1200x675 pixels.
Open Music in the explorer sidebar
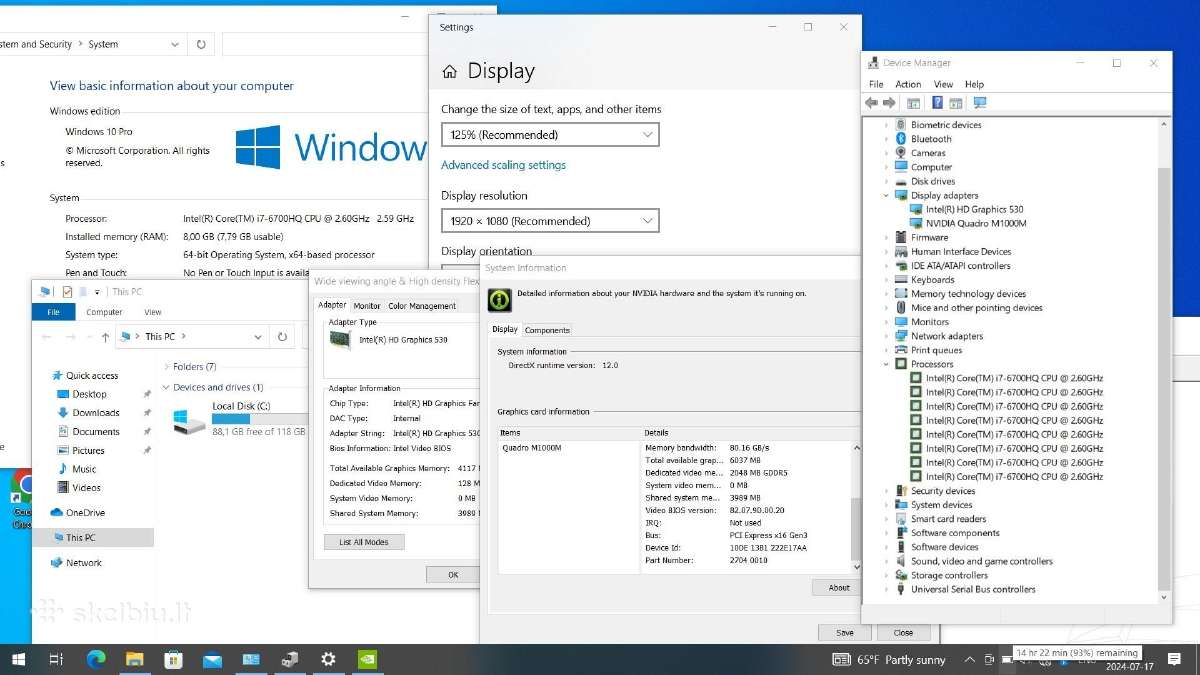point(84,469)
